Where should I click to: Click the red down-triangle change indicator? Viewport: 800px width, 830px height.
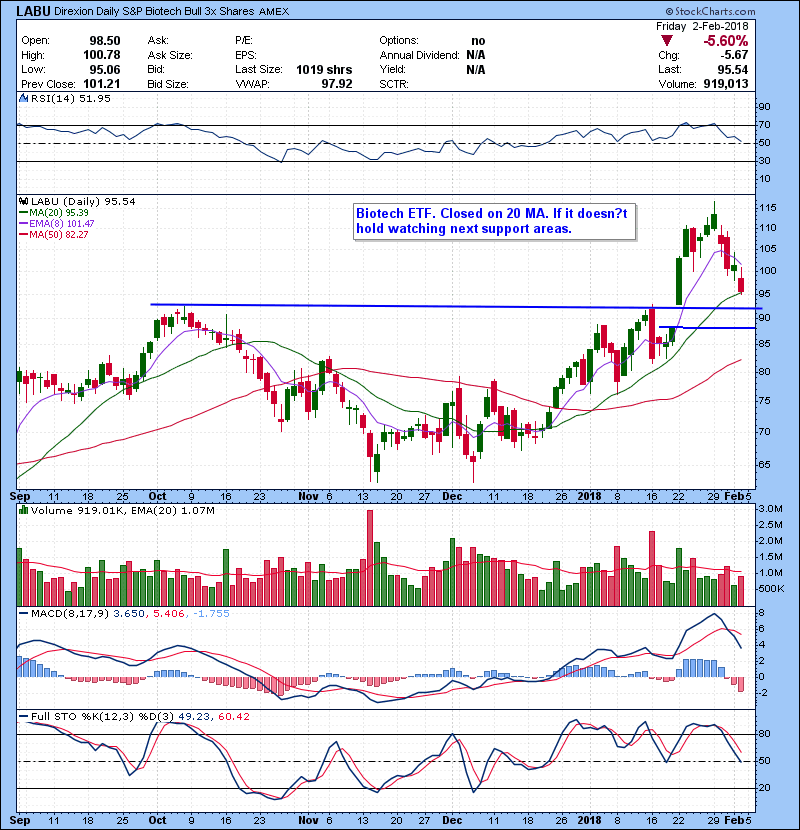[x=667, y=41]
